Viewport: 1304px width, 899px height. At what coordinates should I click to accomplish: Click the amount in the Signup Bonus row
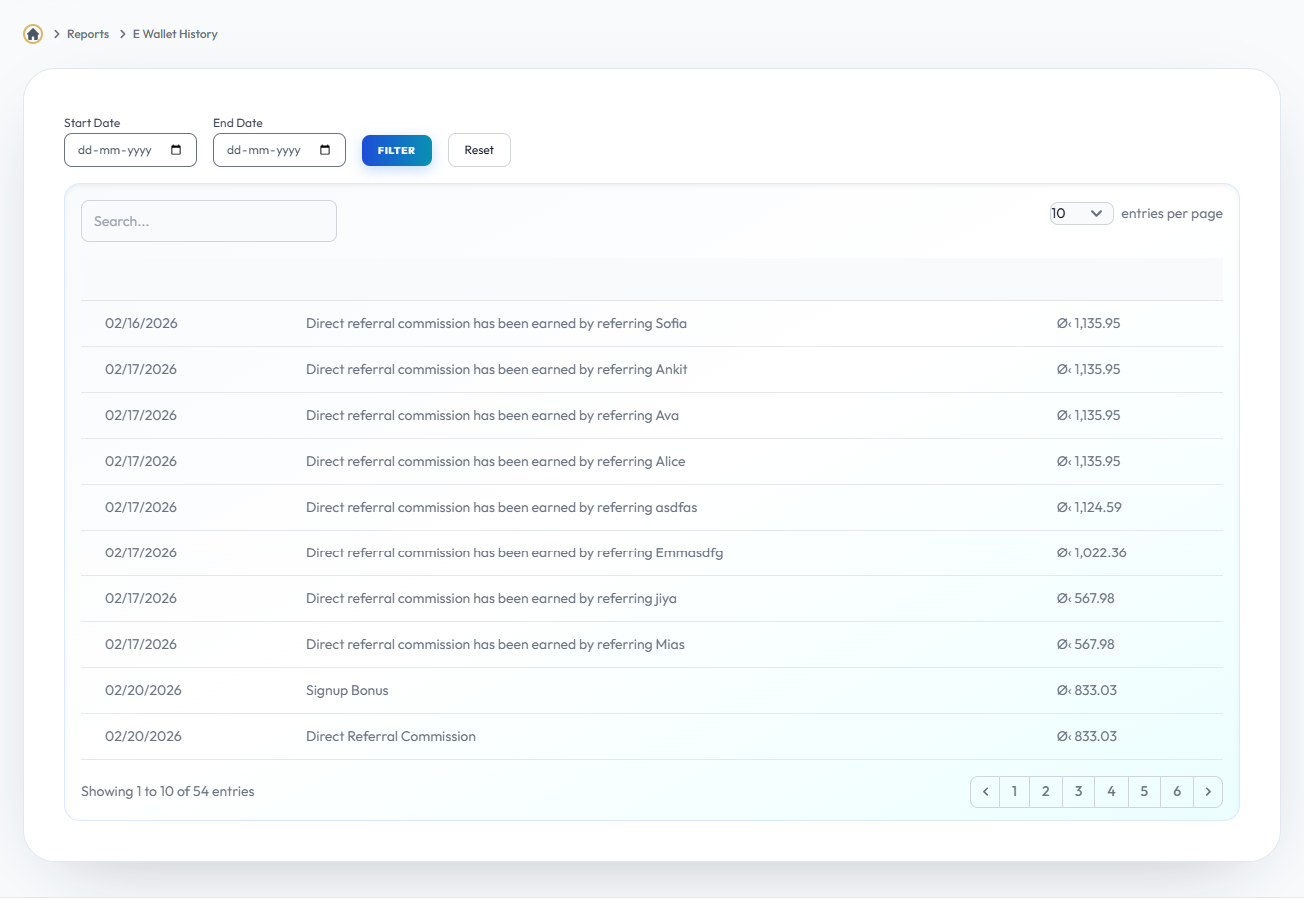[1086, 691]
